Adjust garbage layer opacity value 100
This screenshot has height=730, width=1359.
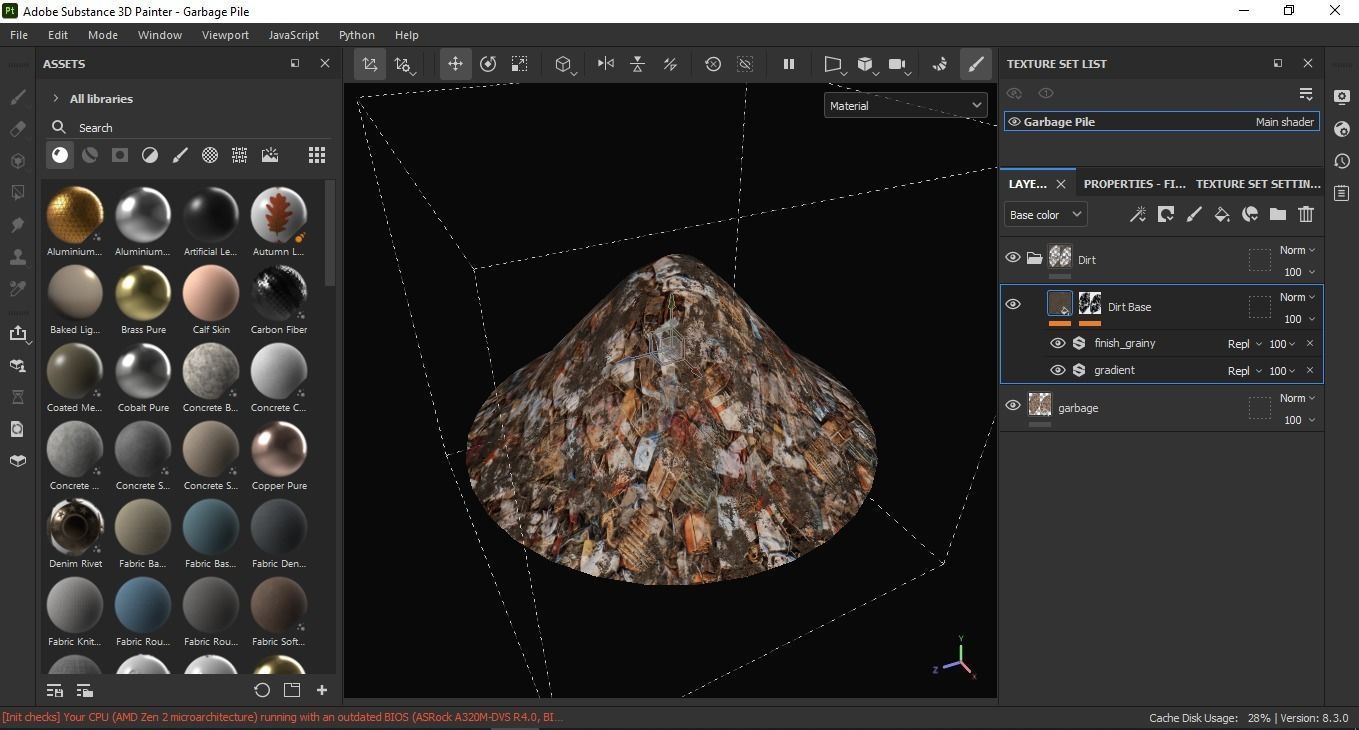(1299, 420)
